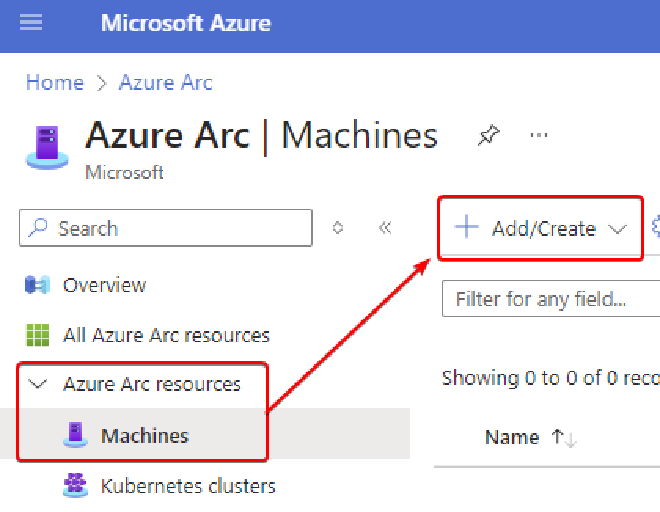Viewport: 660px width, 512px height.
Task: Click the green grid resources icon
Action: [x=37, y=335]
